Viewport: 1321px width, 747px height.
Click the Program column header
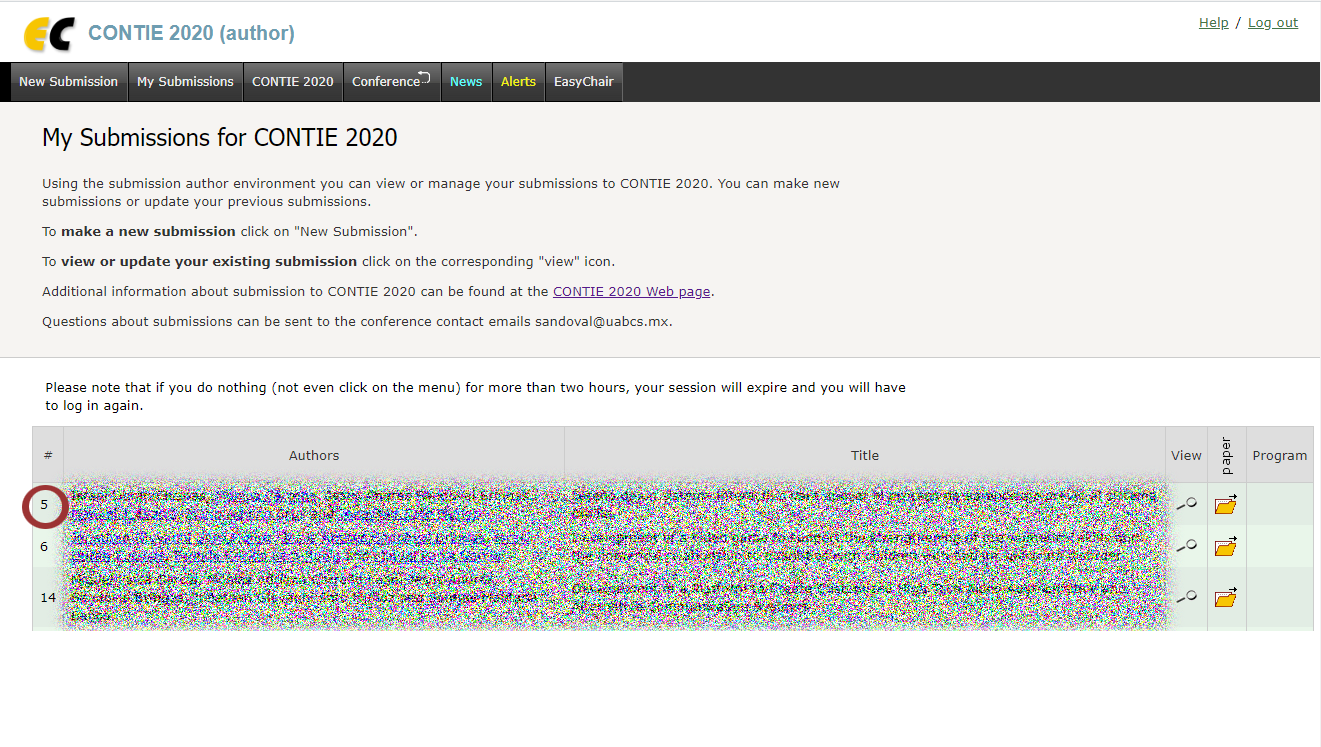[x=1280, y=455]
